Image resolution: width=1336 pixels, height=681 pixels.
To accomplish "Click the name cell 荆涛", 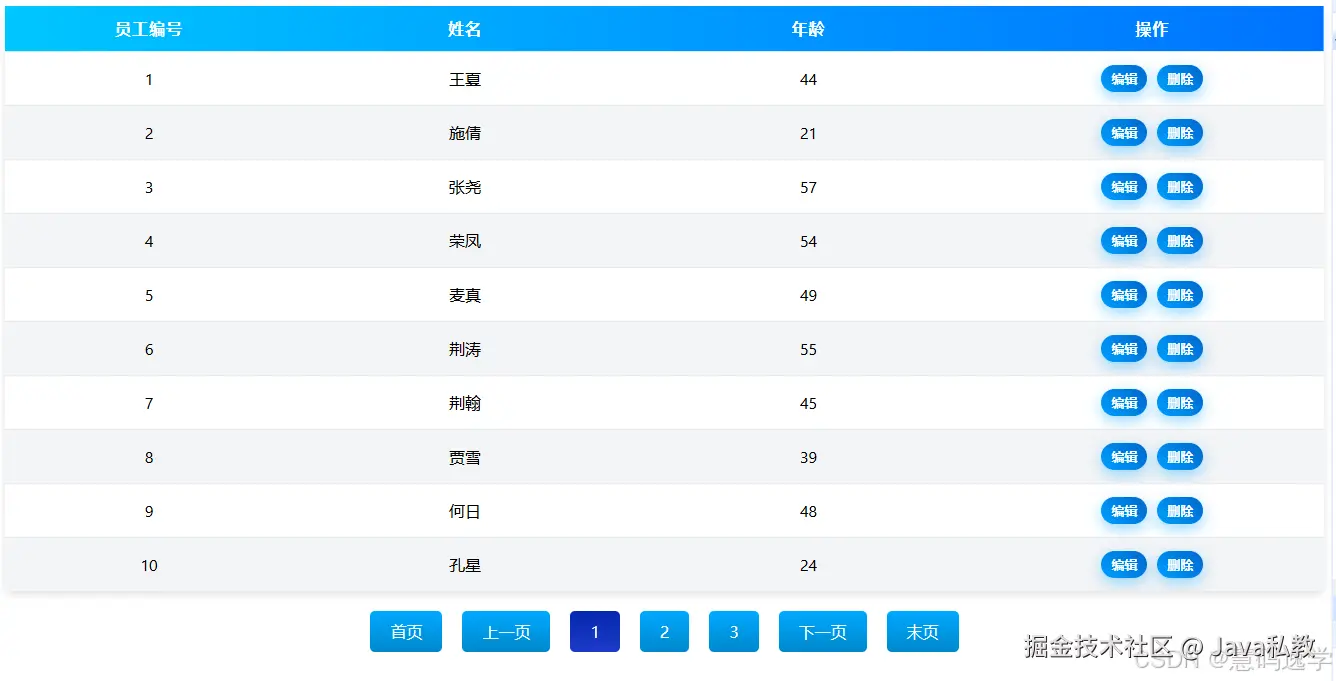I will [x=465, y=349].
